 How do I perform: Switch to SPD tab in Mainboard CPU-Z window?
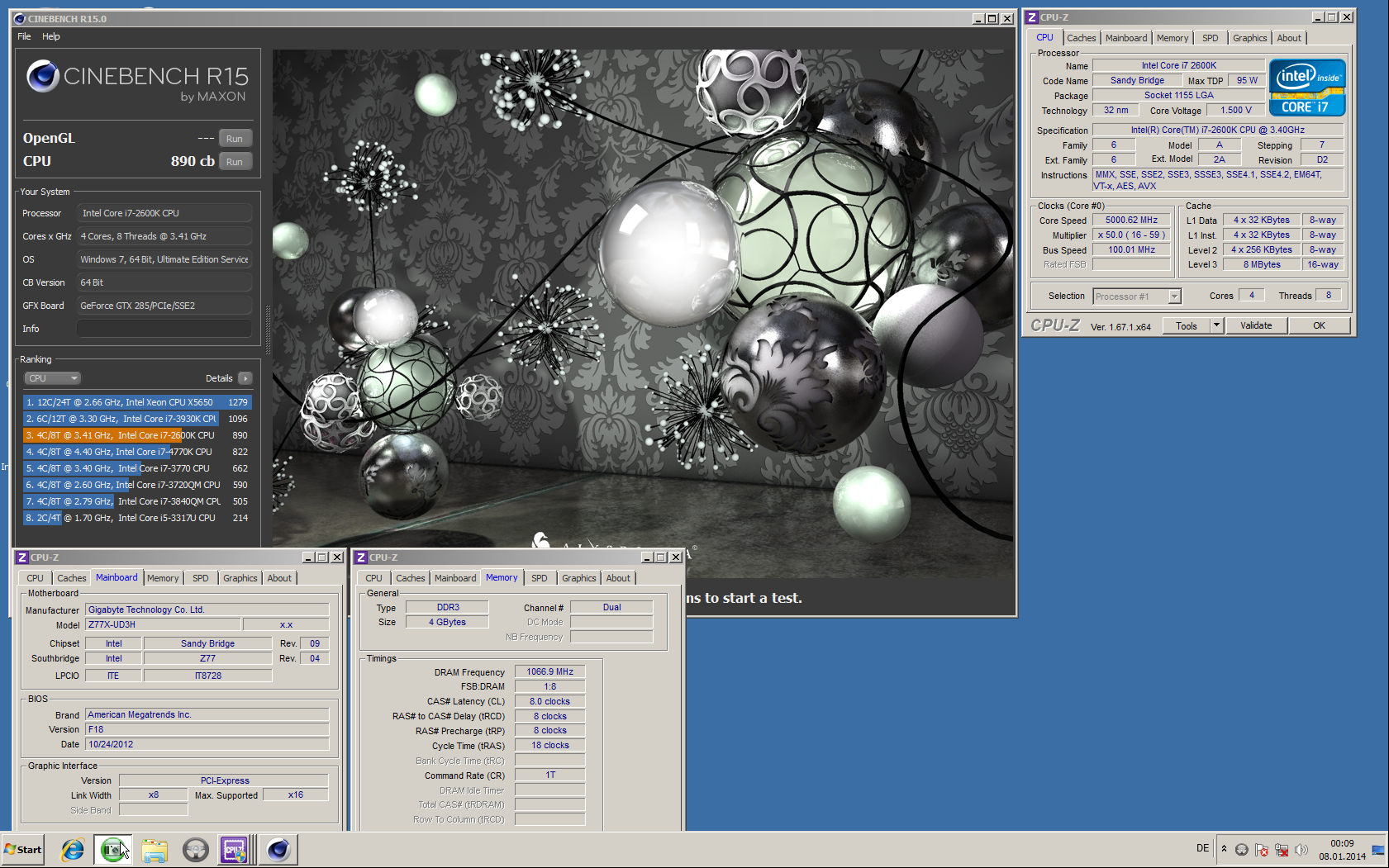(x=201, y=578)
